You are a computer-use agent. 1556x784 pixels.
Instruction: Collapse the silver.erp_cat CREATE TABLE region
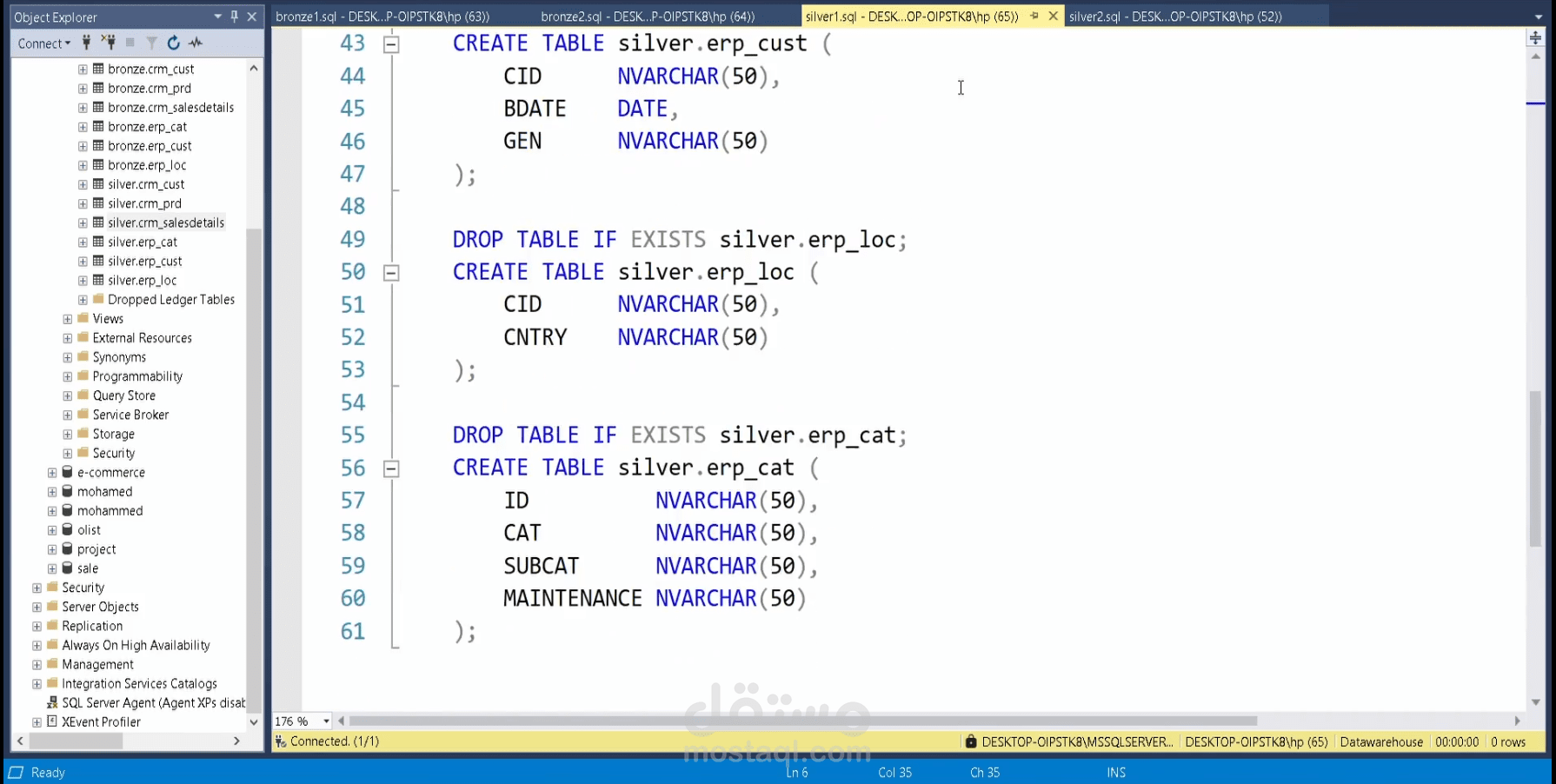click(x=391, y=468)
